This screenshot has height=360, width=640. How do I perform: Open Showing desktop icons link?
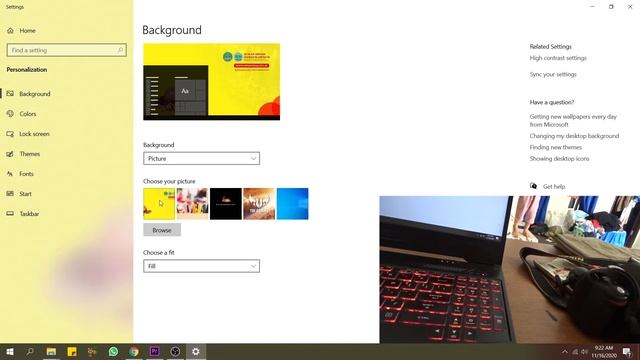[559, 159]
